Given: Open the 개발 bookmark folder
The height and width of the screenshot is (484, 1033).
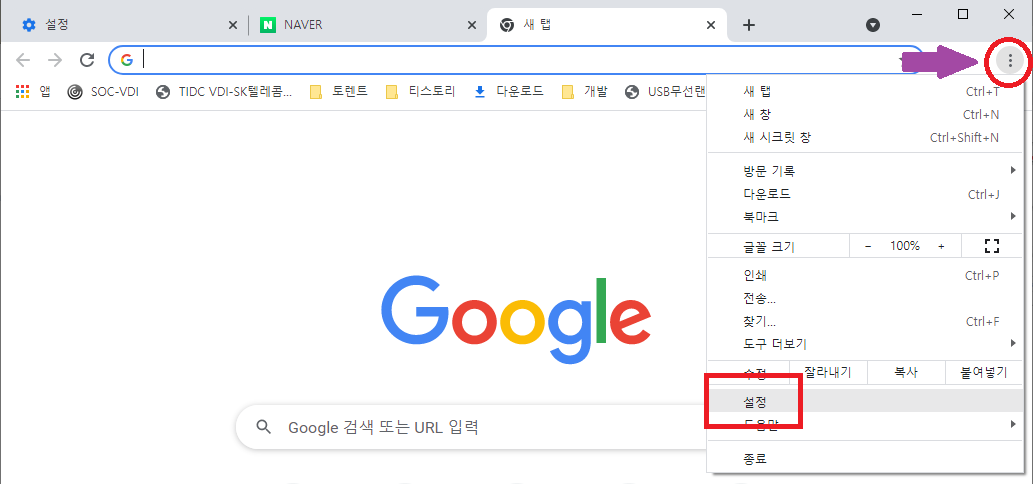Looking at the screenshot, I should point(585,92).
